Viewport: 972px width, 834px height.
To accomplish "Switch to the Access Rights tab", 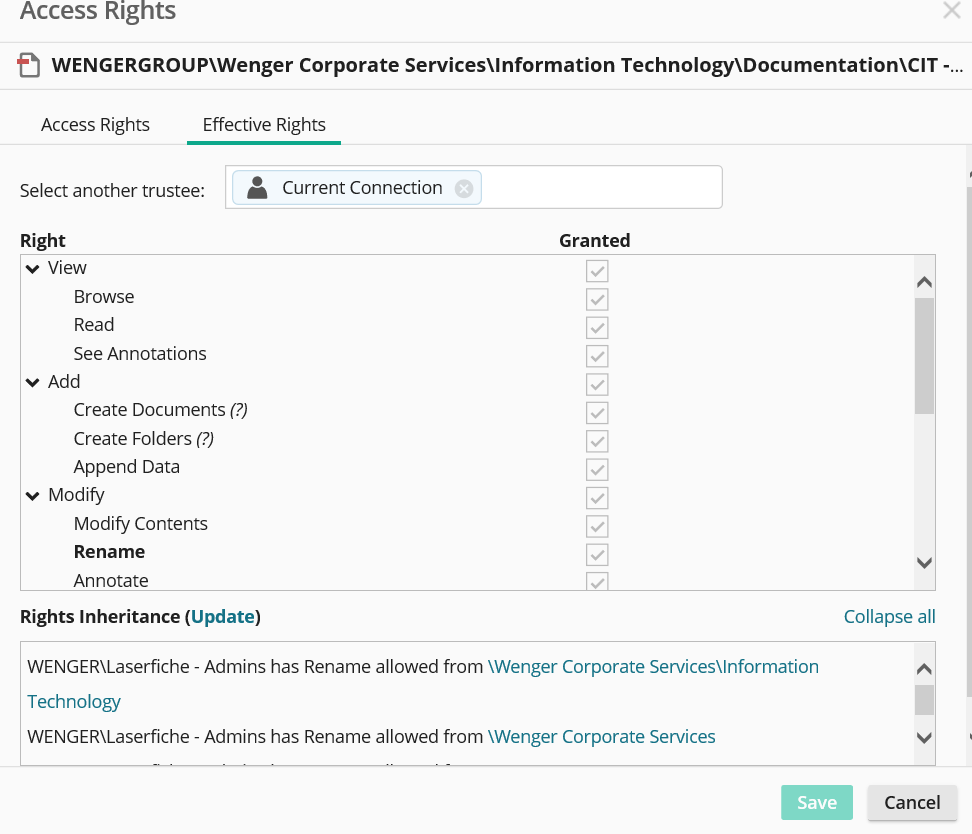I will coord(95,125).
